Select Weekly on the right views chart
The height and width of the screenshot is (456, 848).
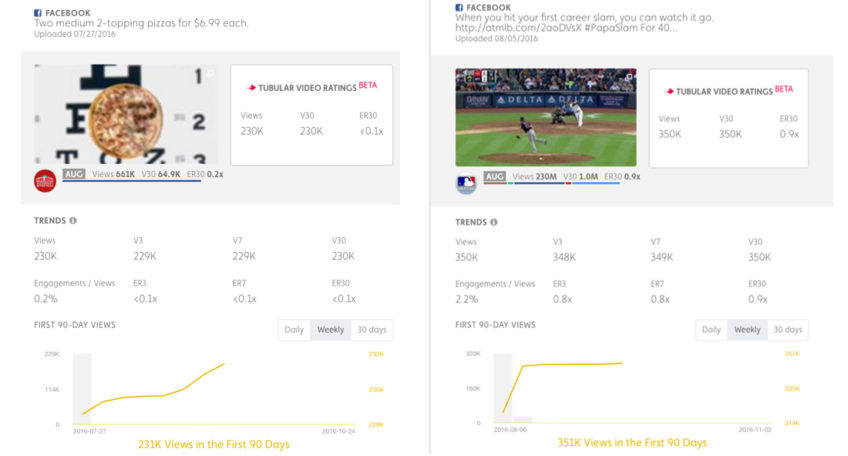pos(748,330)
